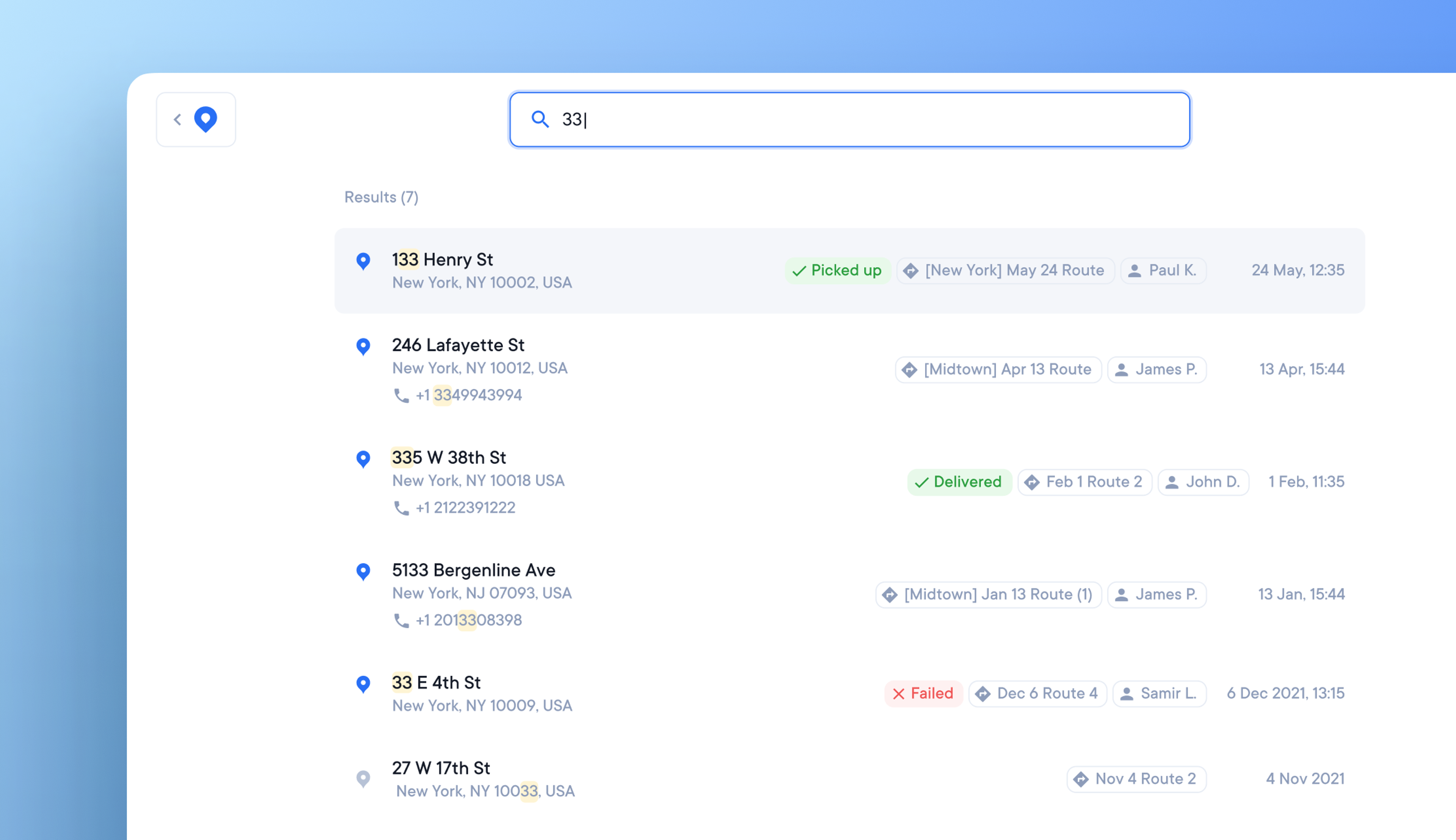Click the search magnifier icon
Viewport: 1456px width, 840px height.
(x=540, y=119)
